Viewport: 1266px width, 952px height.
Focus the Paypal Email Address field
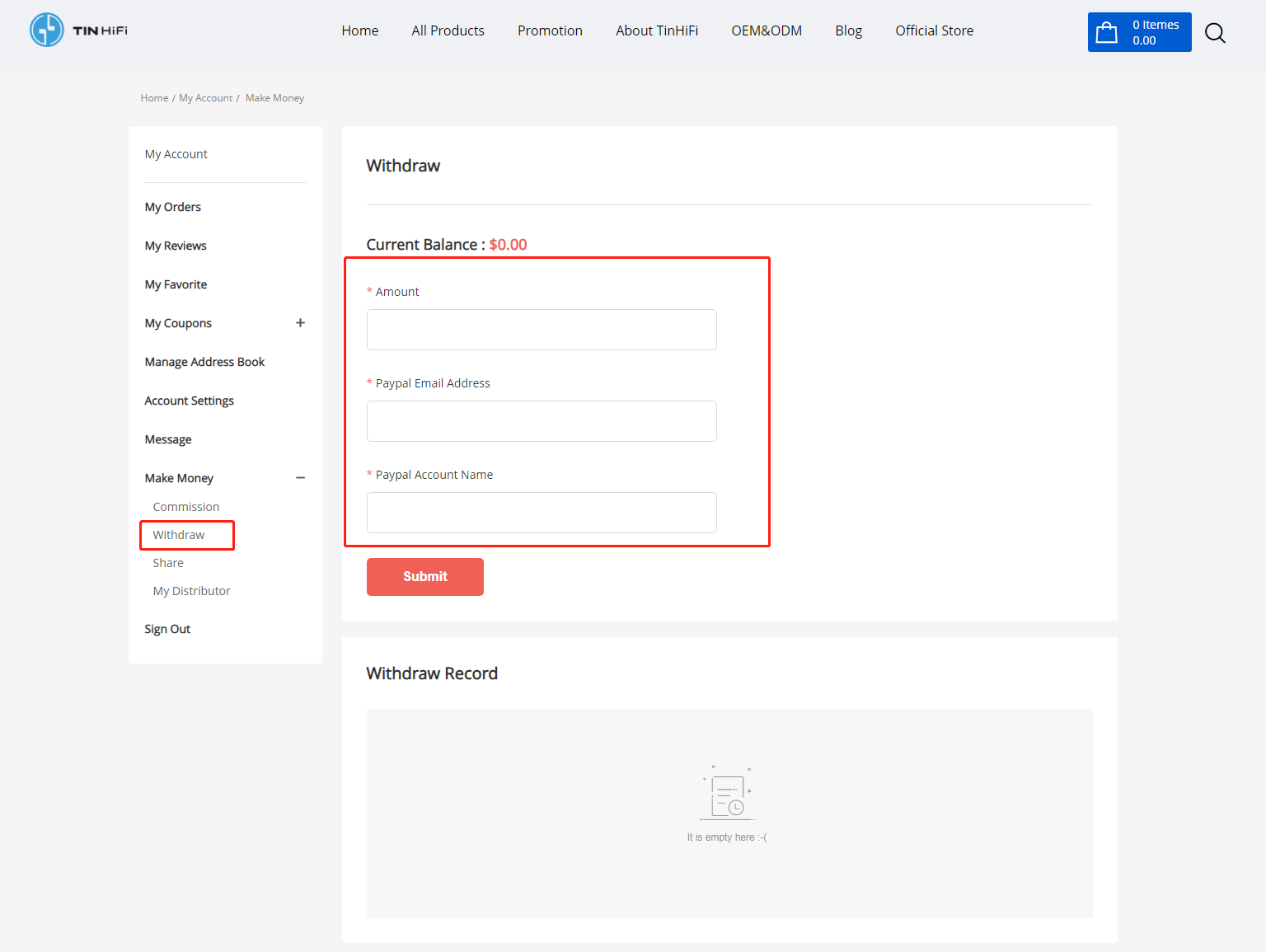click(x=542, y=421)
